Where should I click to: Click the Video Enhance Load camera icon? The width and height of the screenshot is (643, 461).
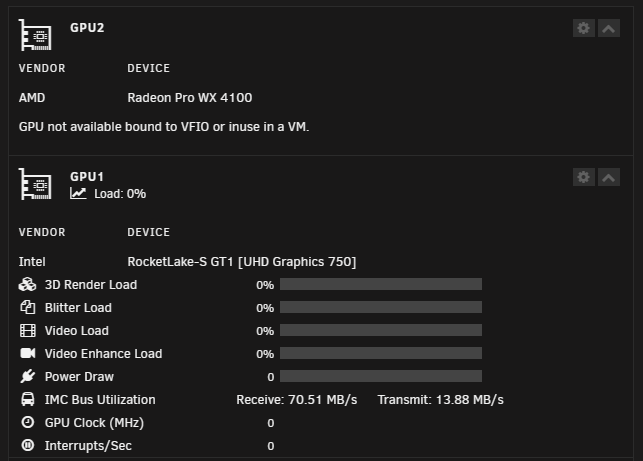click(x=27, y=353)
